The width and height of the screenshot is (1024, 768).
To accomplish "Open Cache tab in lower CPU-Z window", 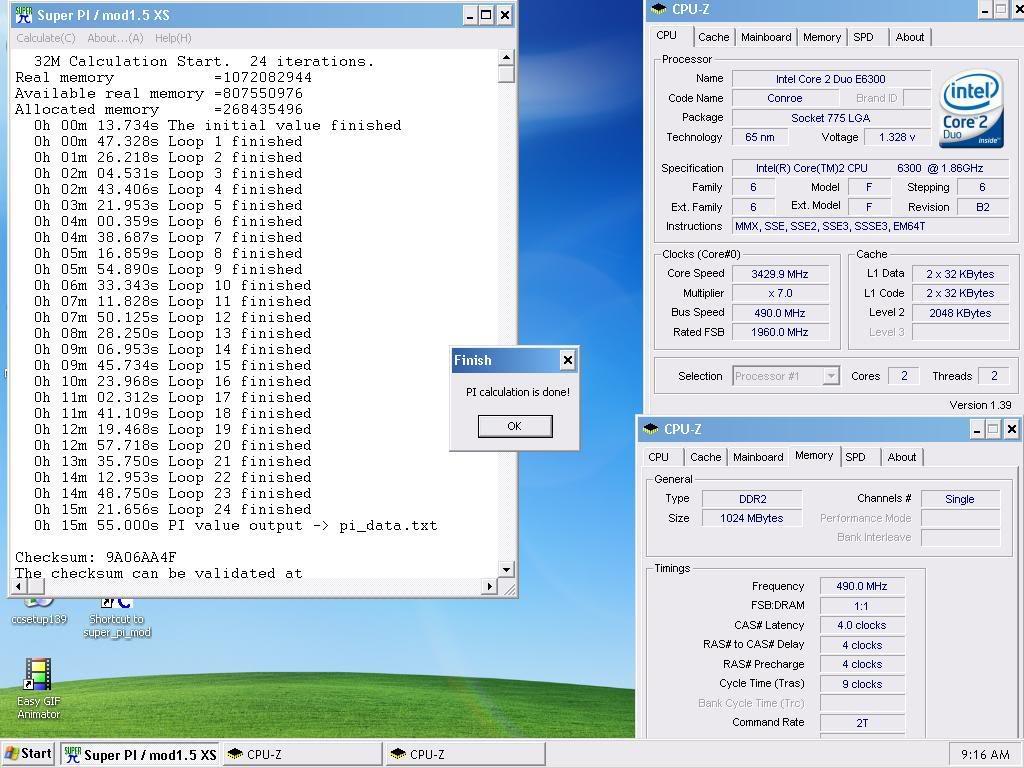I will coord(705,457).
